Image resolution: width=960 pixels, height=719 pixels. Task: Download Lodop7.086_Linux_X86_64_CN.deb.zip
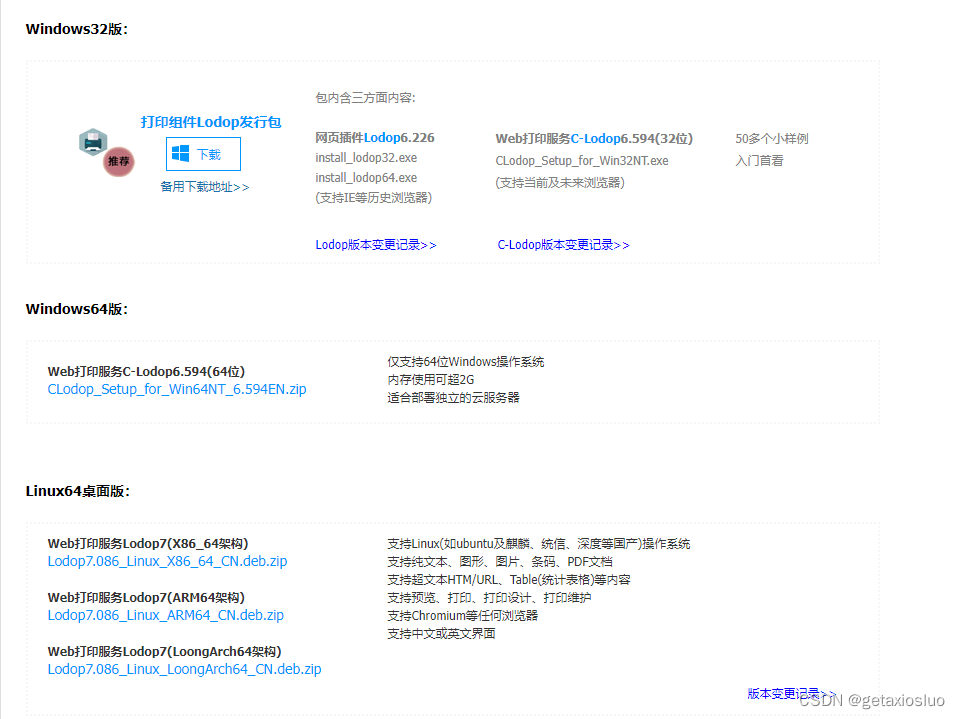[x=166, y=561]
